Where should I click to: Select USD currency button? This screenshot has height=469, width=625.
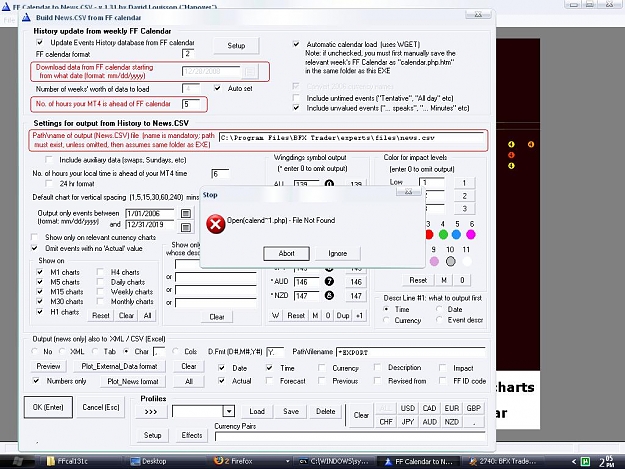click(x=407, y=408)
